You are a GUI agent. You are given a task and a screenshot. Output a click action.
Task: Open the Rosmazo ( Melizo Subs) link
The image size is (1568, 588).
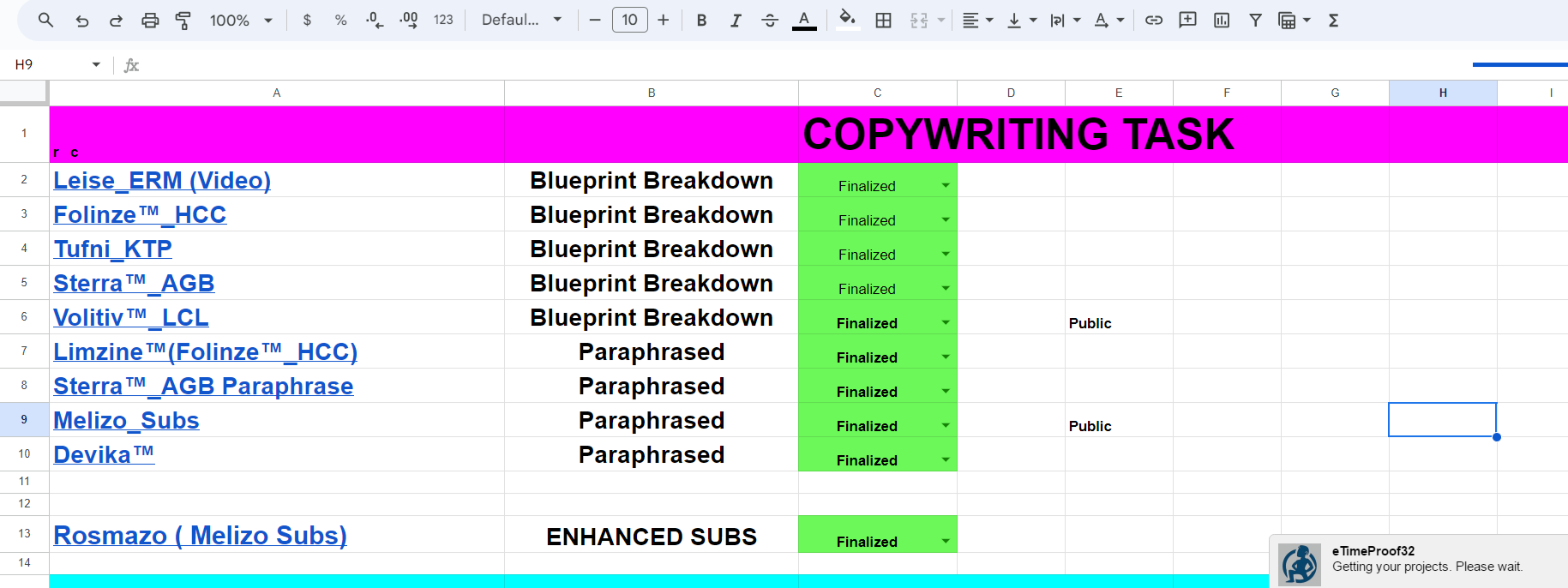pos(201,535)
